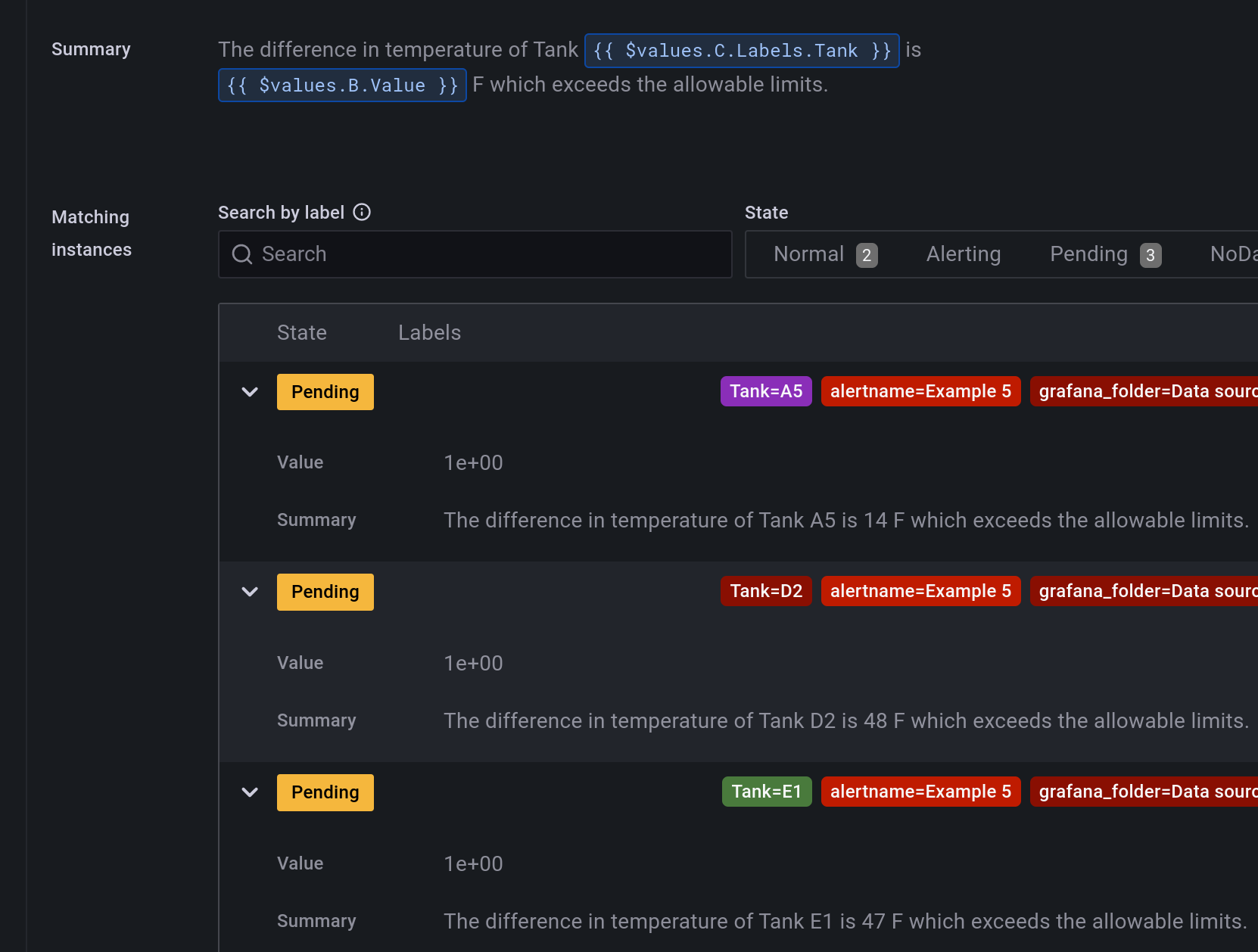Click the Tank=D2 label chip

(765, 591)
